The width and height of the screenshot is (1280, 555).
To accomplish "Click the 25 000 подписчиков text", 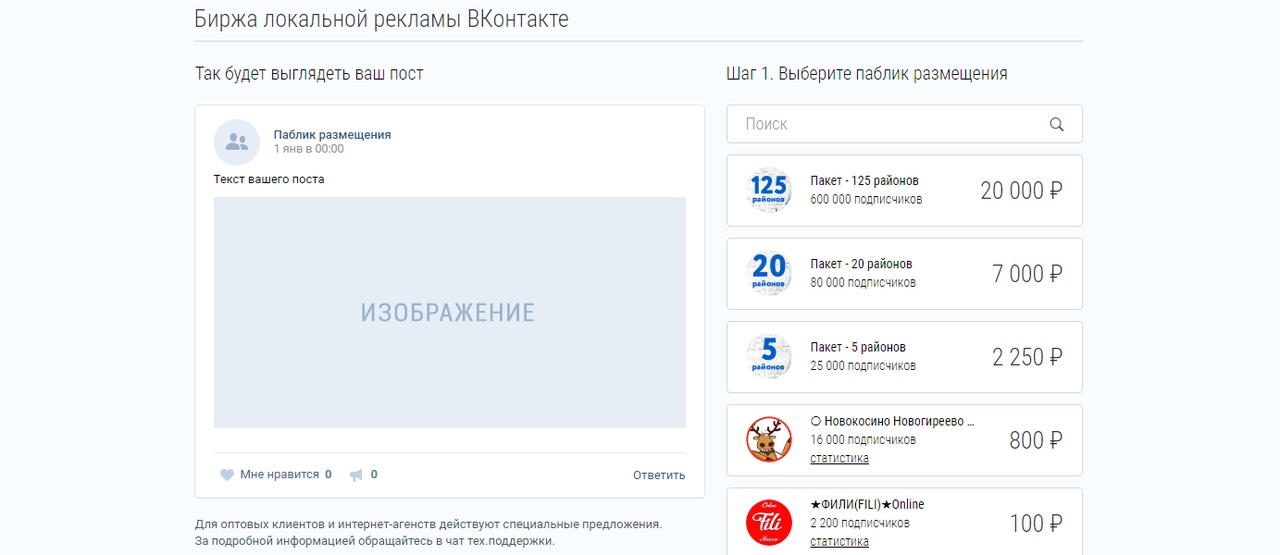I will click(x=863, y=365).
